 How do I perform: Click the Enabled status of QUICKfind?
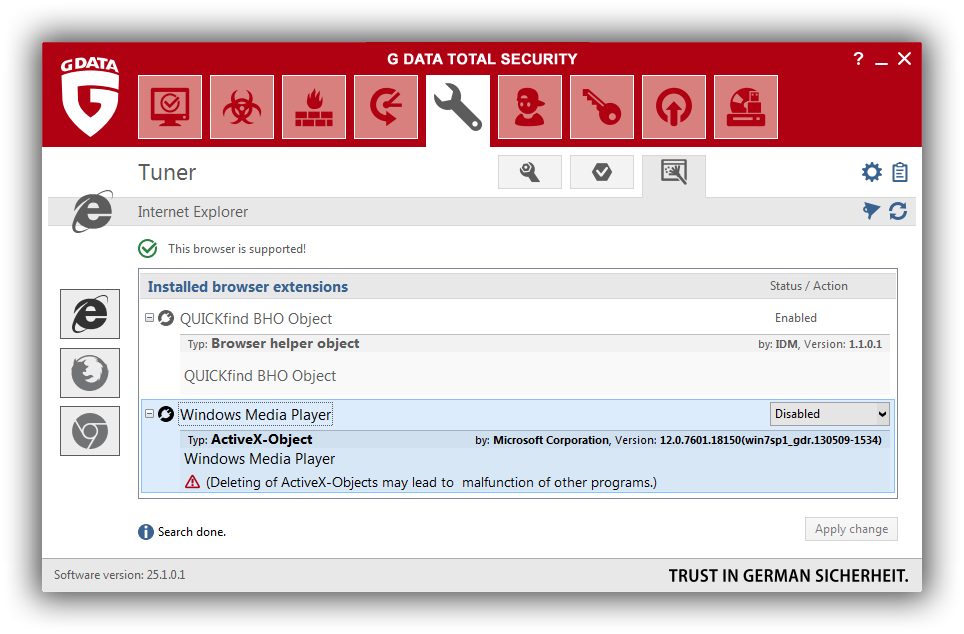click(796, 318)
